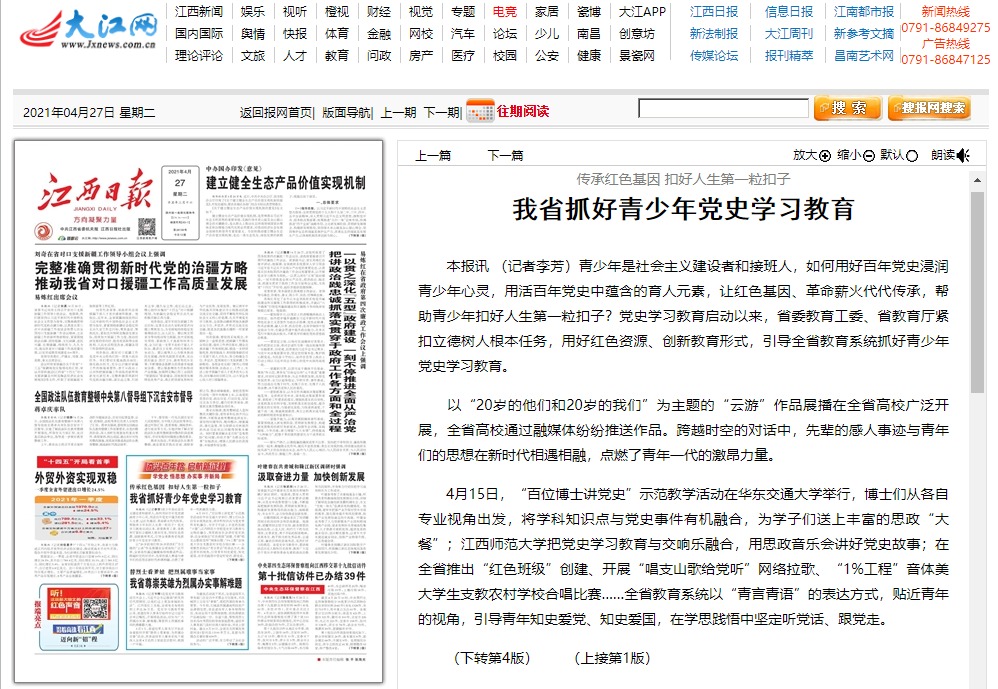998x689 pixels.
Task: Click the 下转第4版 continuation link
Action: (492, 658)
